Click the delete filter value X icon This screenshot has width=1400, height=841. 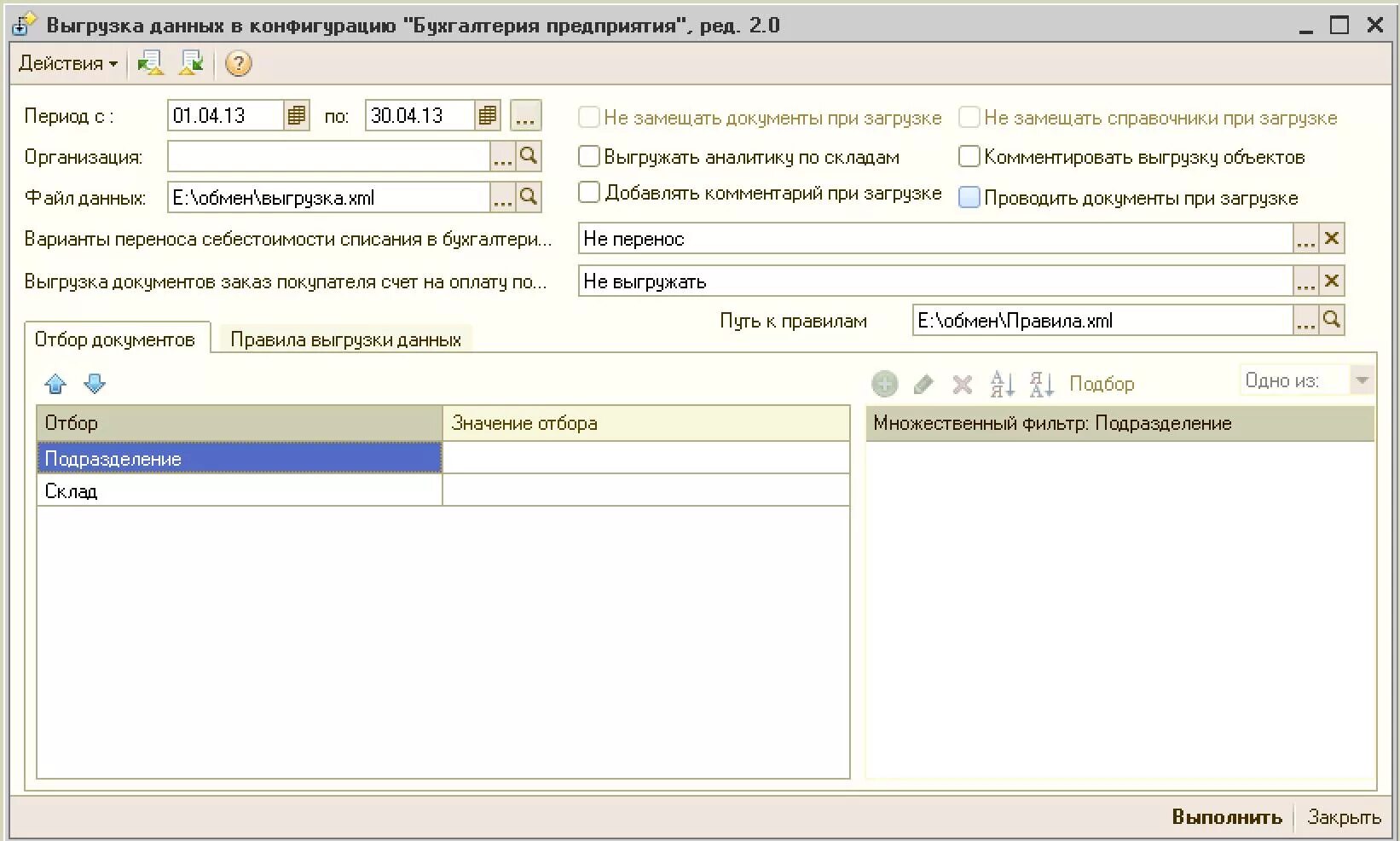pos(963,385)
